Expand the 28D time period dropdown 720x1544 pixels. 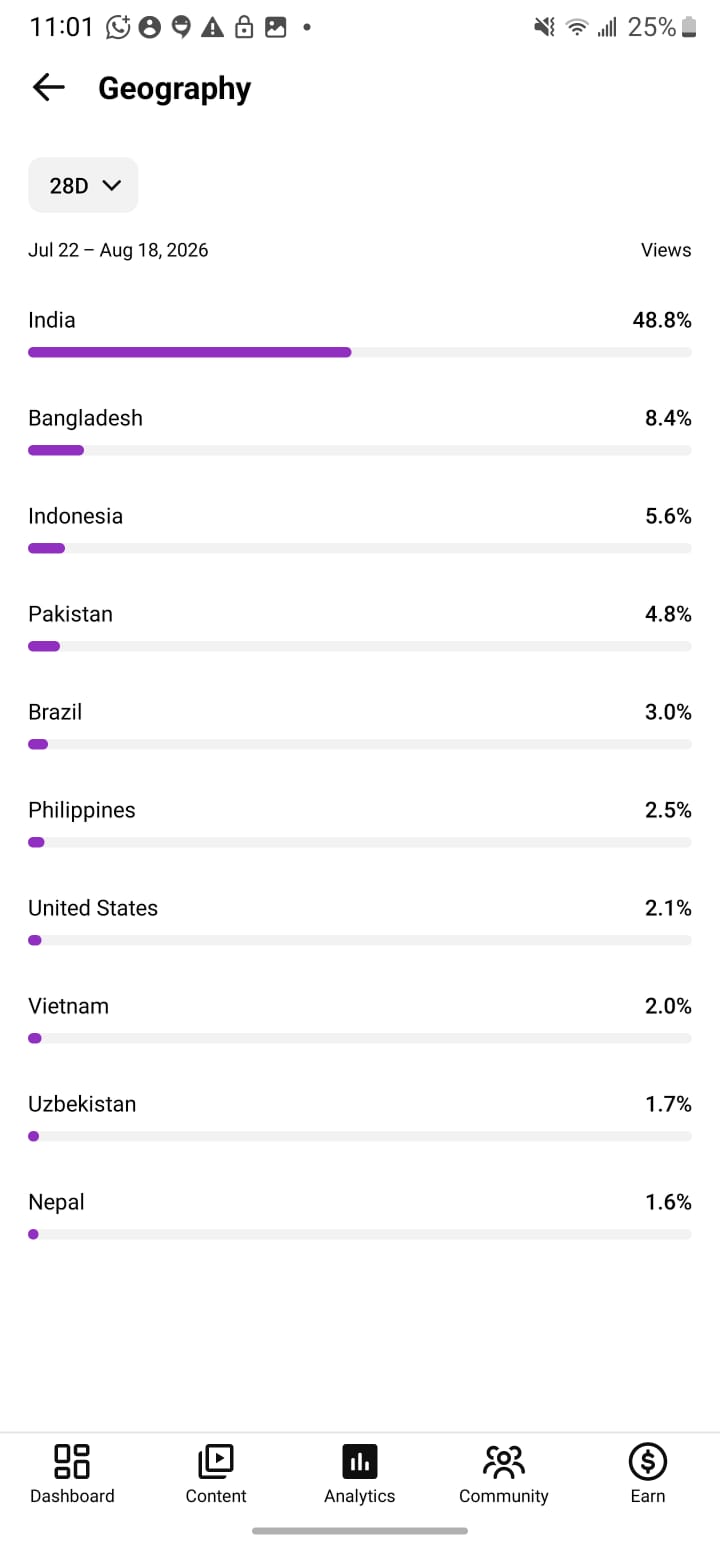click(x=83, y=185)
